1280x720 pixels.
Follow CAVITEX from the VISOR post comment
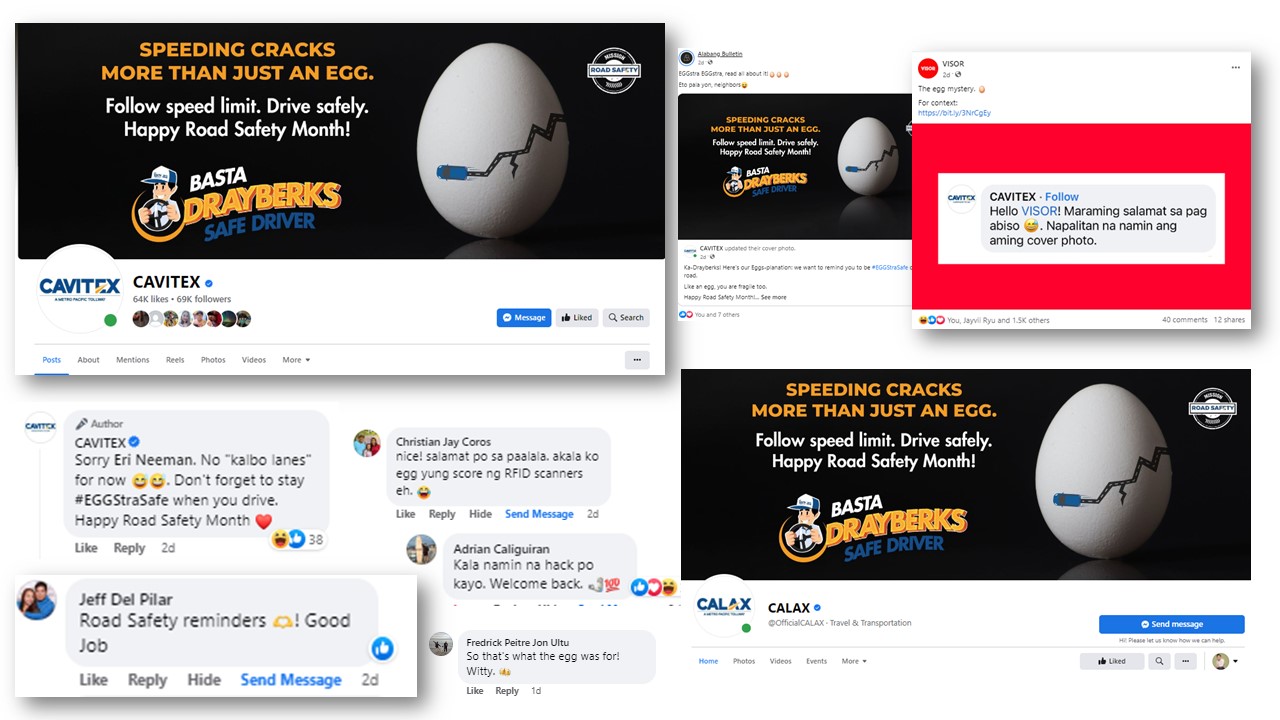[x=1062, y=197]
